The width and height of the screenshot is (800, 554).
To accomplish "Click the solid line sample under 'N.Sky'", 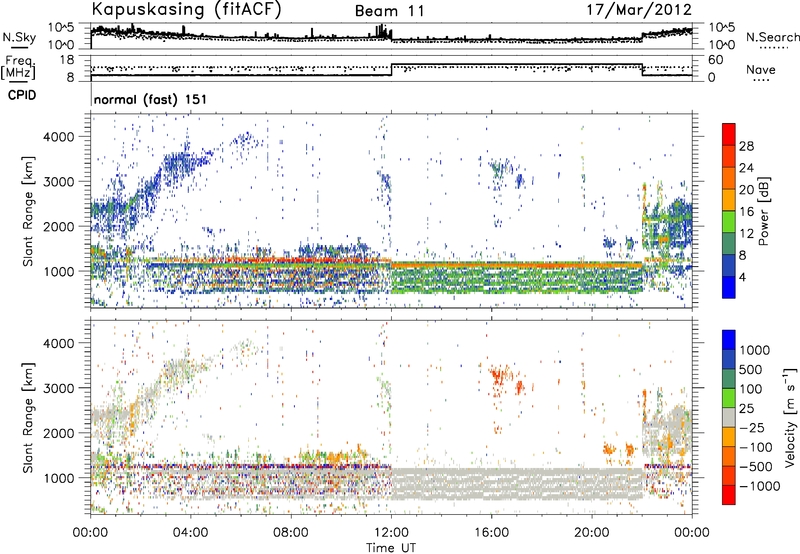I will 19,47.
